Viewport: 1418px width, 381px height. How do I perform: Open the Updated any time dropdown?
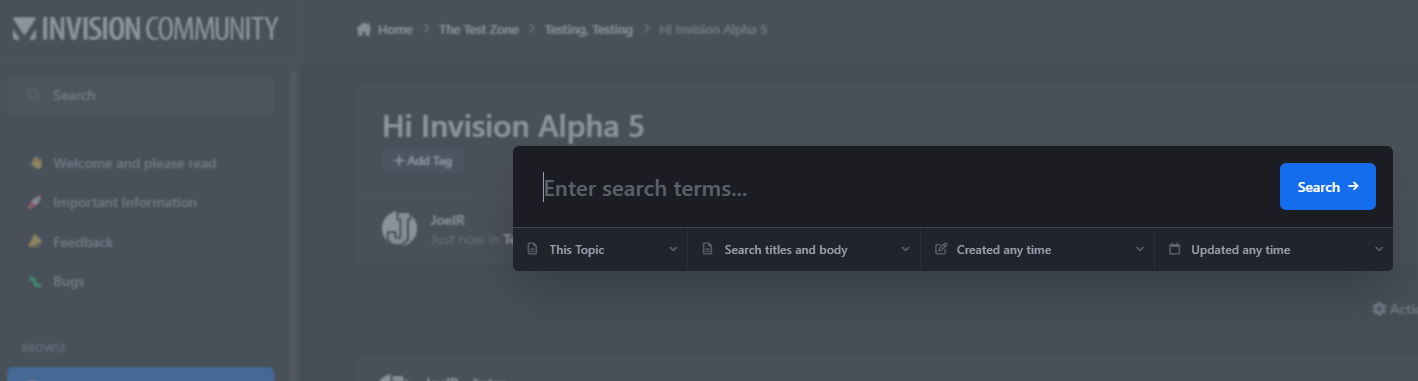(x=1273, y=249)
